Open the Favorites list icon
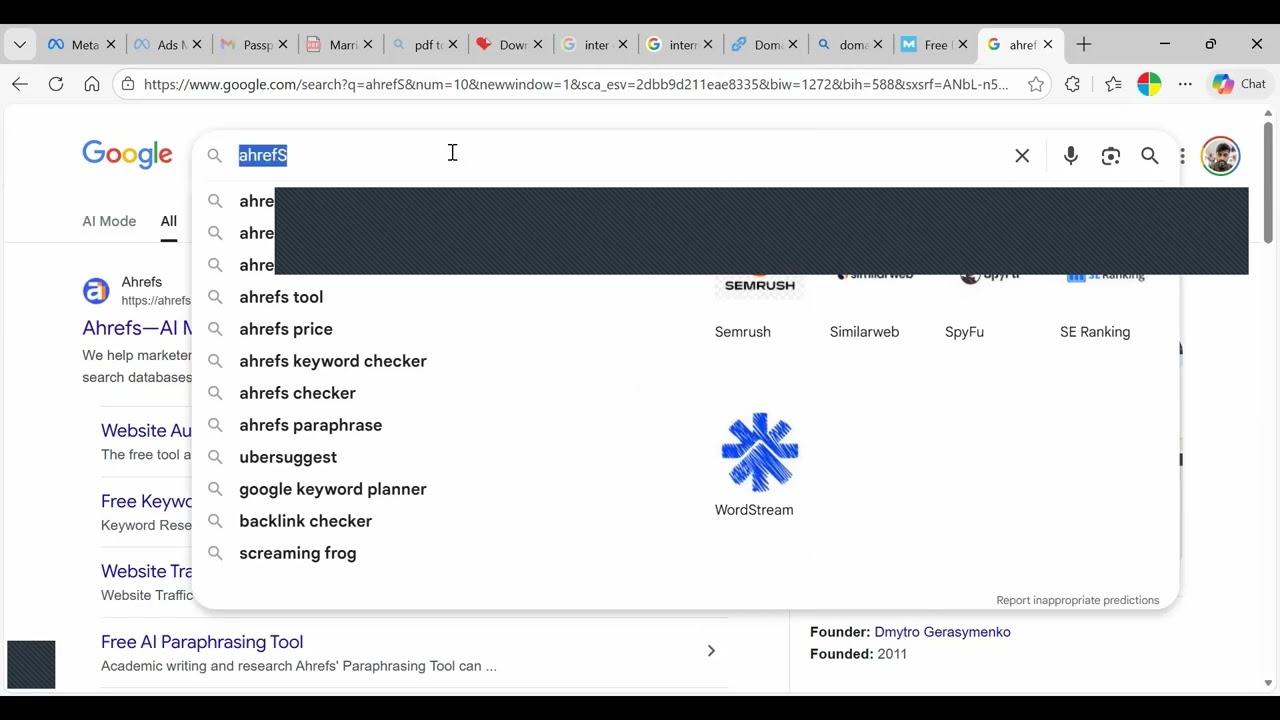 click(x=1113, y=84)
